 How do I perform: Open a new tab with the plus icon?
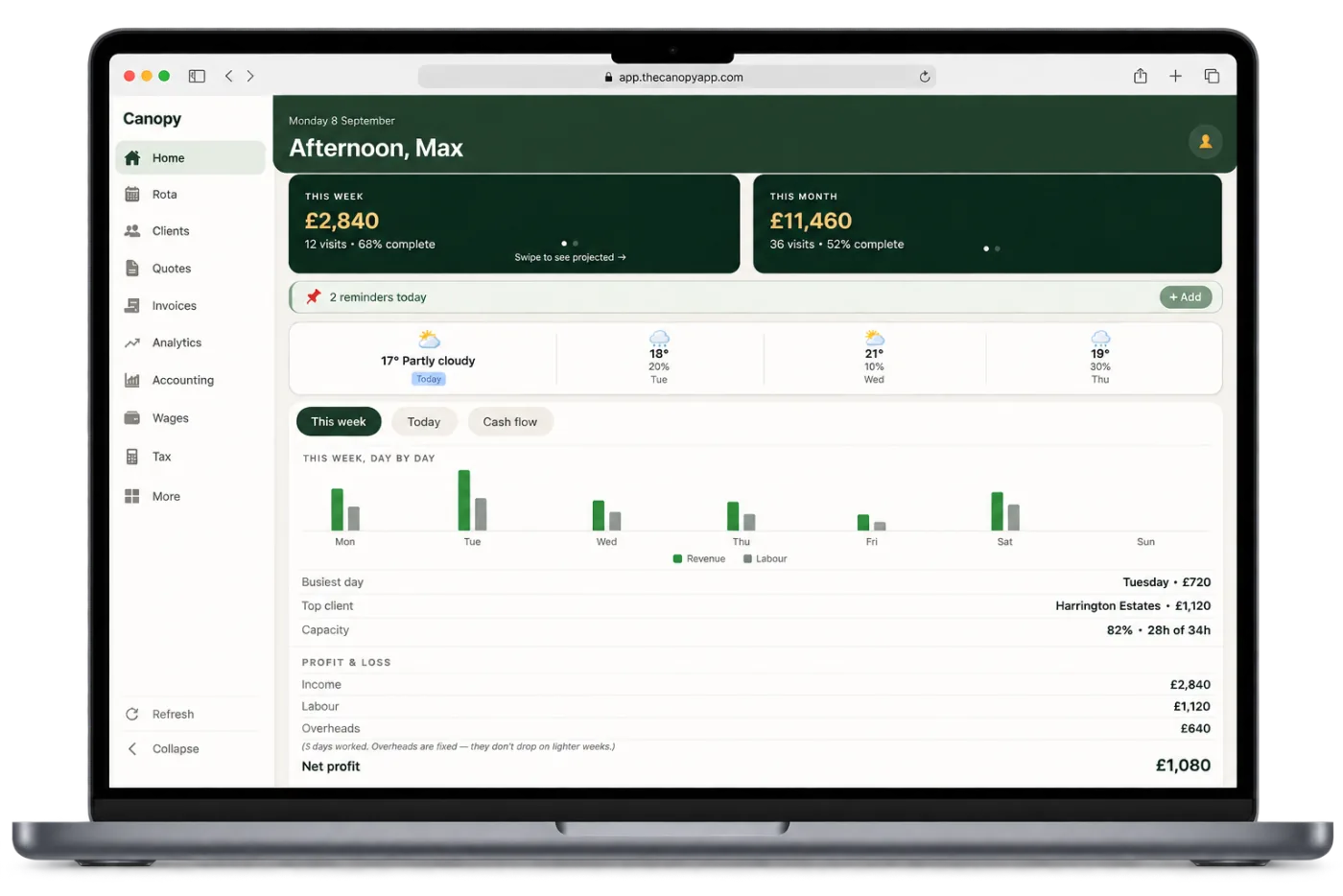coord(1175,76)
